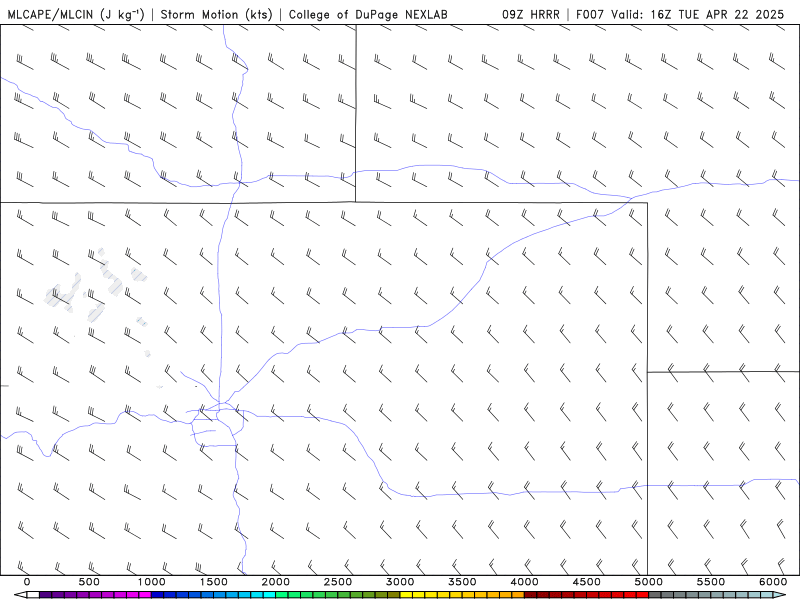Click the '2500' color scale label
The image size is (800, 600).
click(338, 582)
